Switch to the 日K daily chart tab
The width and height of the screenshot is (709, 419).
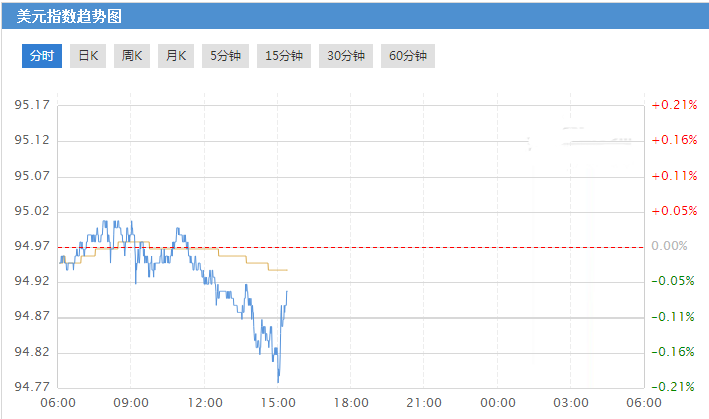click(89, 56)
